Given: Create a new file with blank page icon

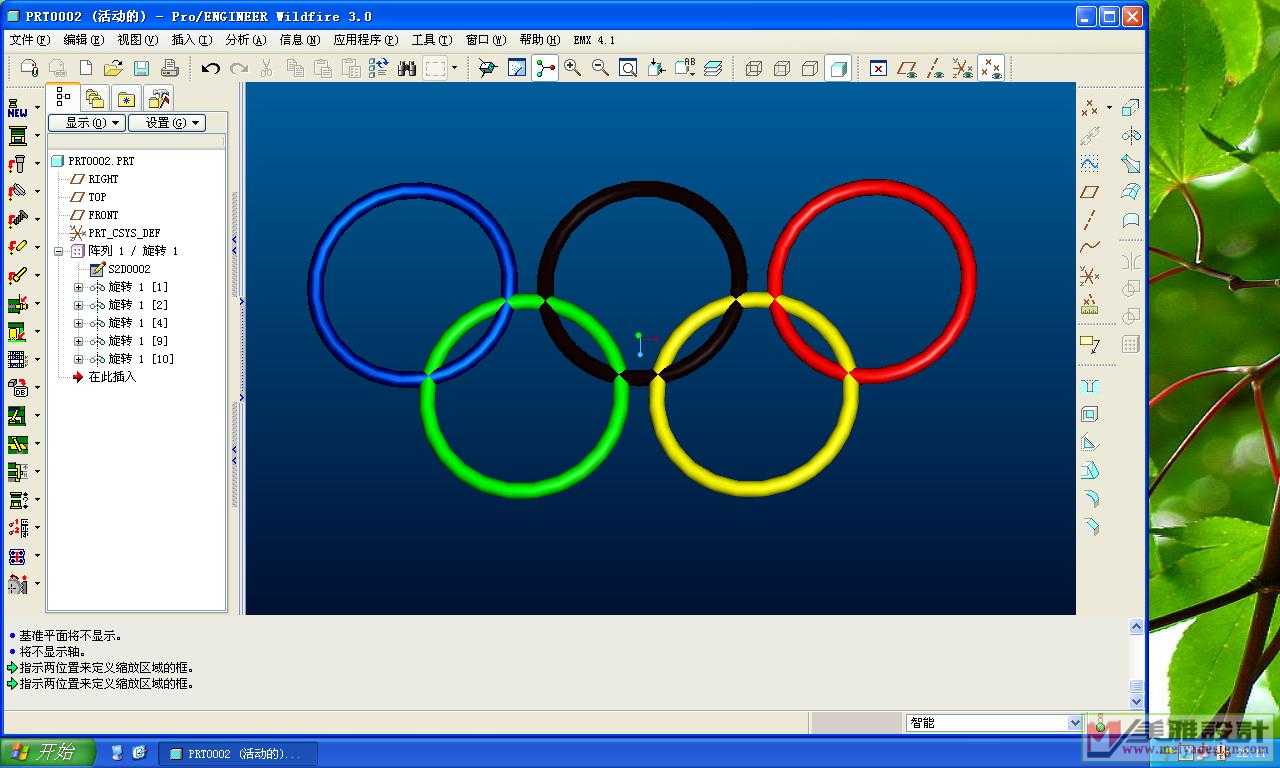Looking at the screenshot, I should click(86, 68).
